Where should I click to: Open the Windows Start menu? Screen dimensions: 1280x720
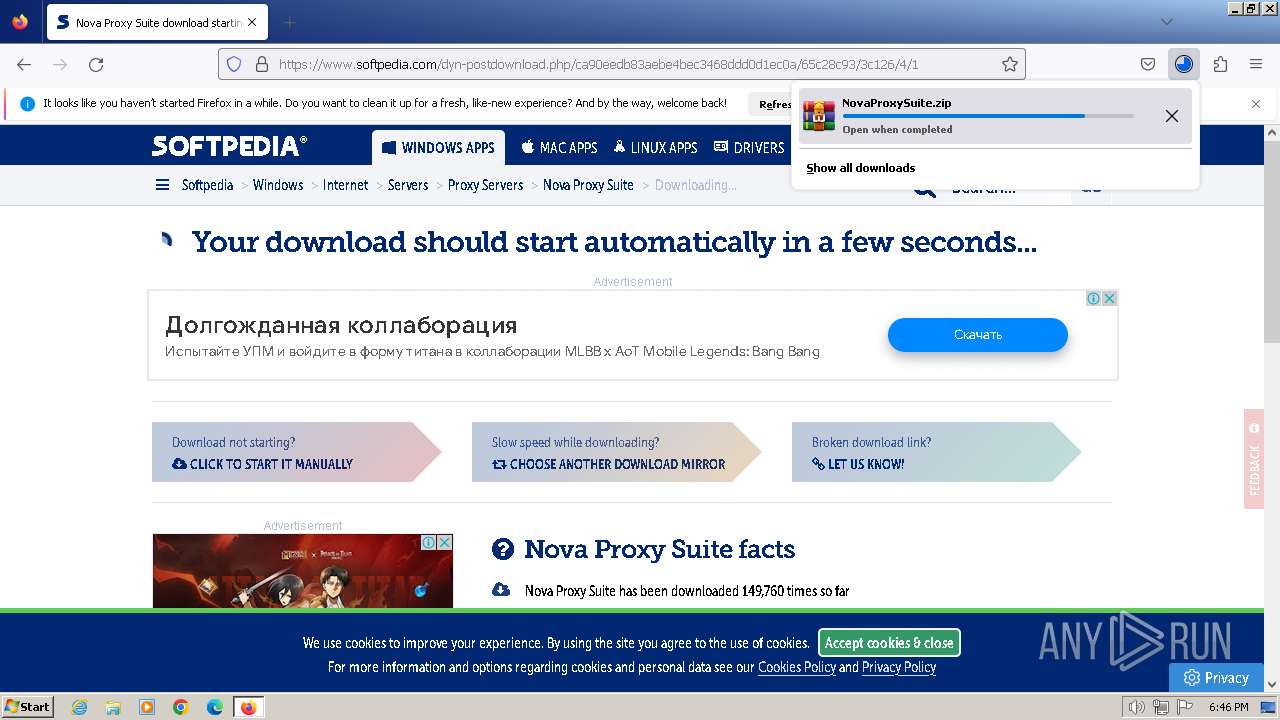[27, 707]
